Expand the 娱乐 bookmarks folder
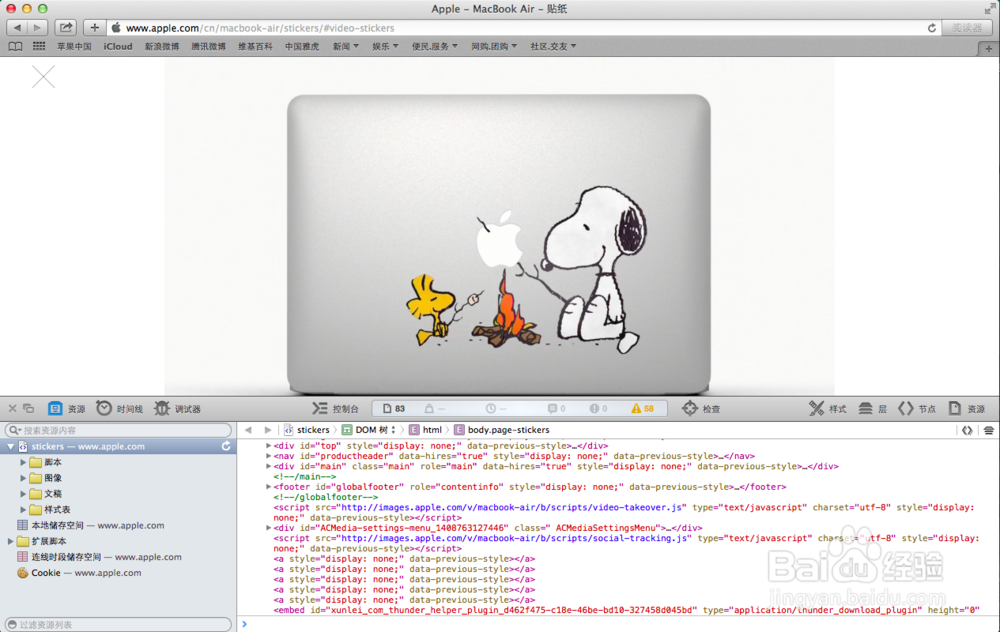1000x632 pixels. (385, 47)
